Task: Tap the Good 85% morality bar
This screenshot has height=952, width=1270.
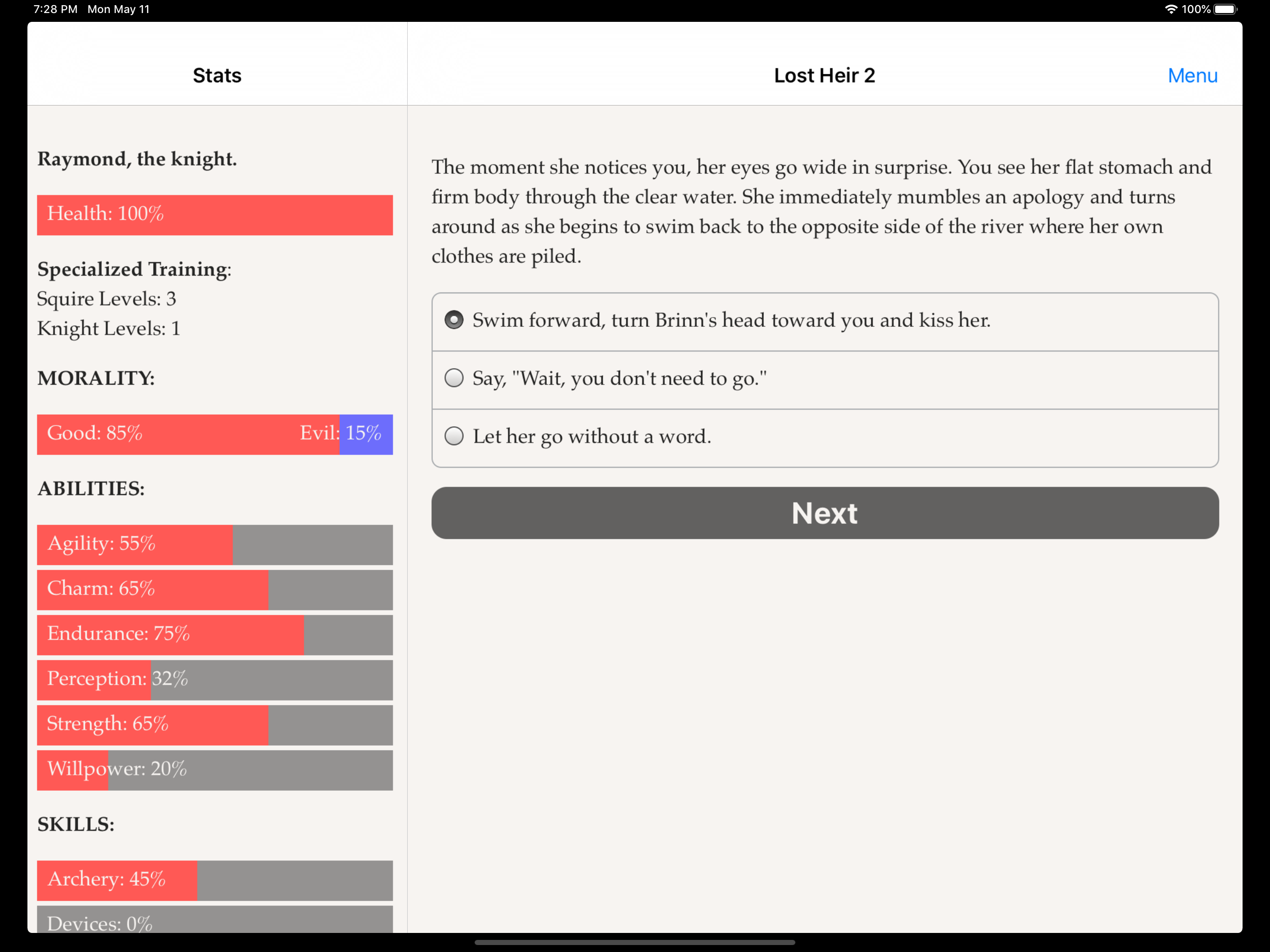Action: [x=188, y=434]
